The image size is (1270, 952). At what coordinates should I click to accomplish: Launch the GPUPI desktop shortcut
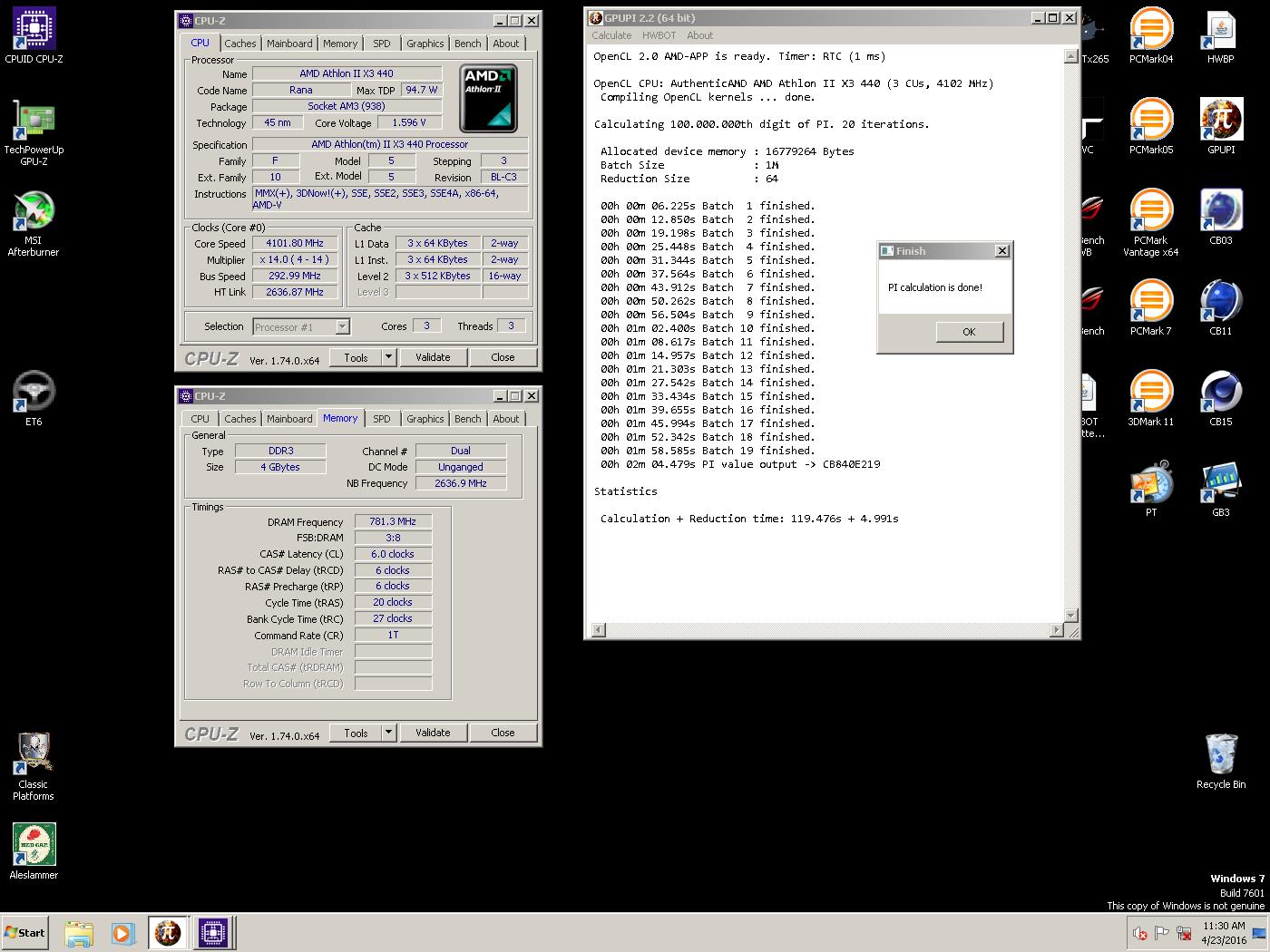pos(1221,127)
